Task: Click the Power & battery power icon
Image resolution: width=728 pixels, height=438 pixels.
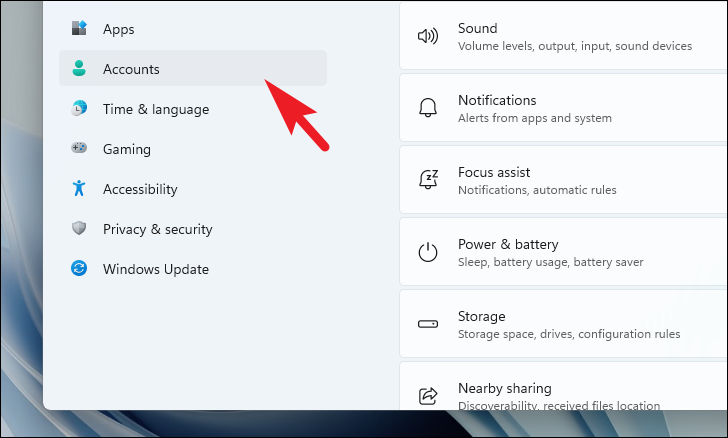Action: tap(428, 252)
